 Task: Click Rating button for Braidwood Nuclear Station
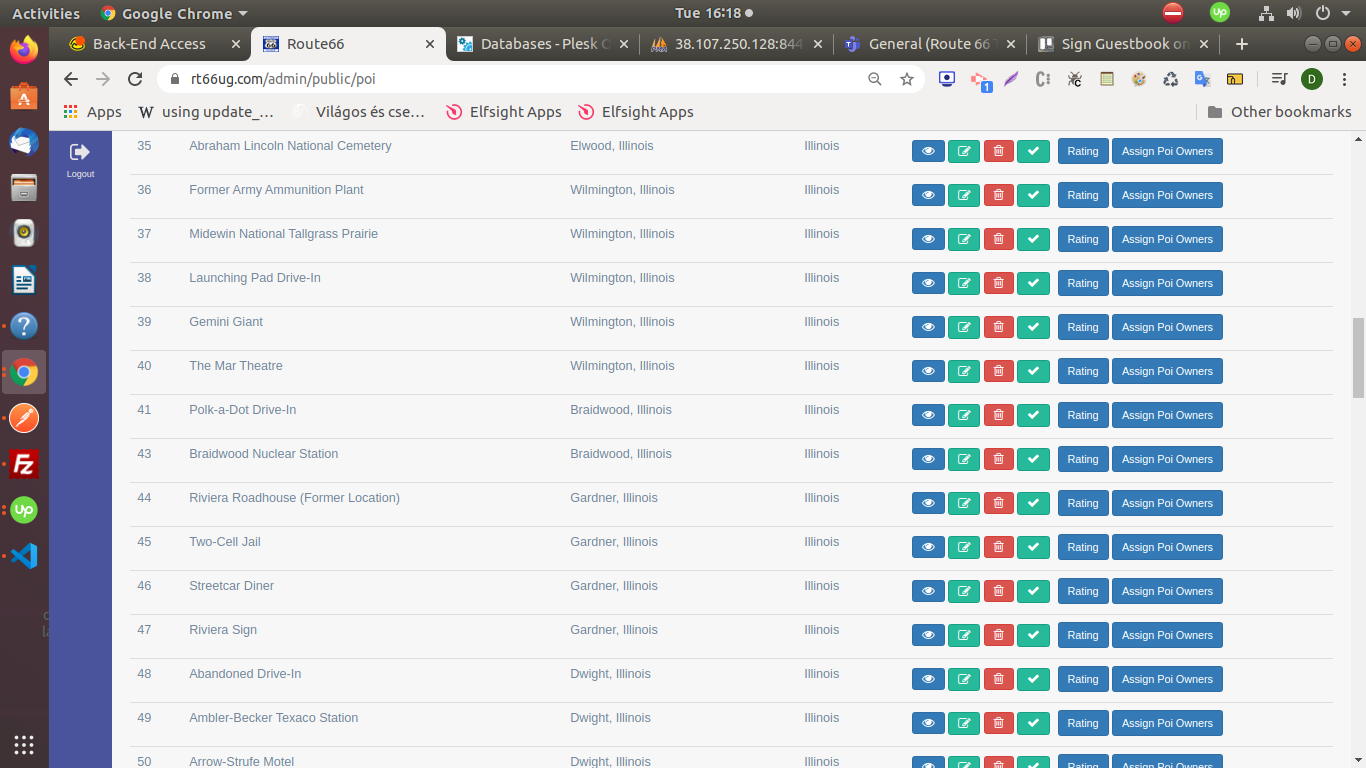point(1083,459)
